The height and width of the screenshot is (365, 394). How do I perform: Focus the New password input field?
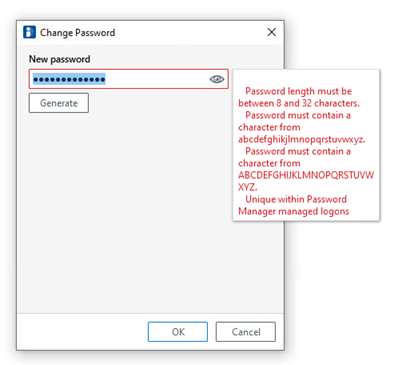[x=129, y=79]
